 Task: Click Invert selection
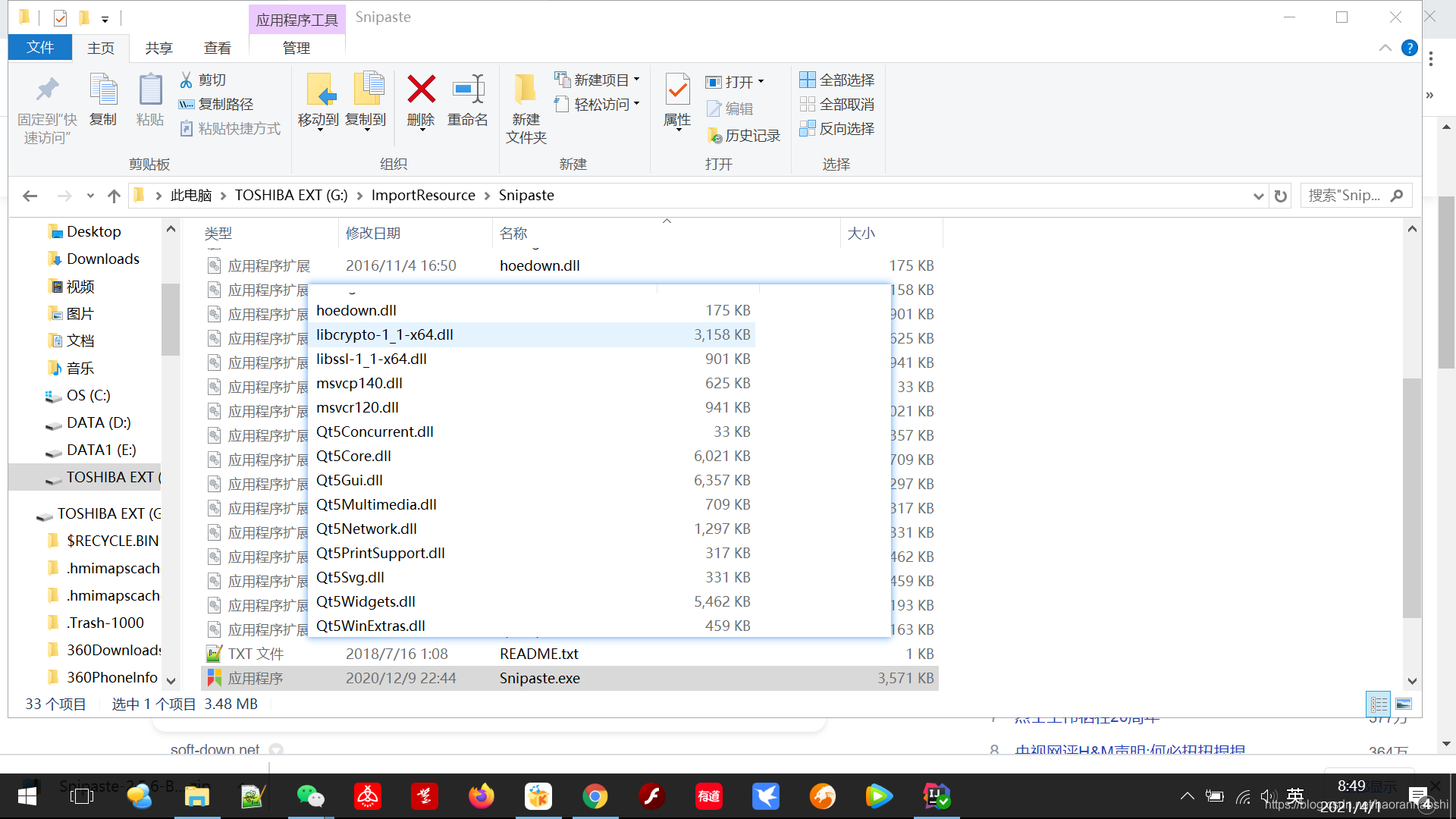[x=837, y=128]
